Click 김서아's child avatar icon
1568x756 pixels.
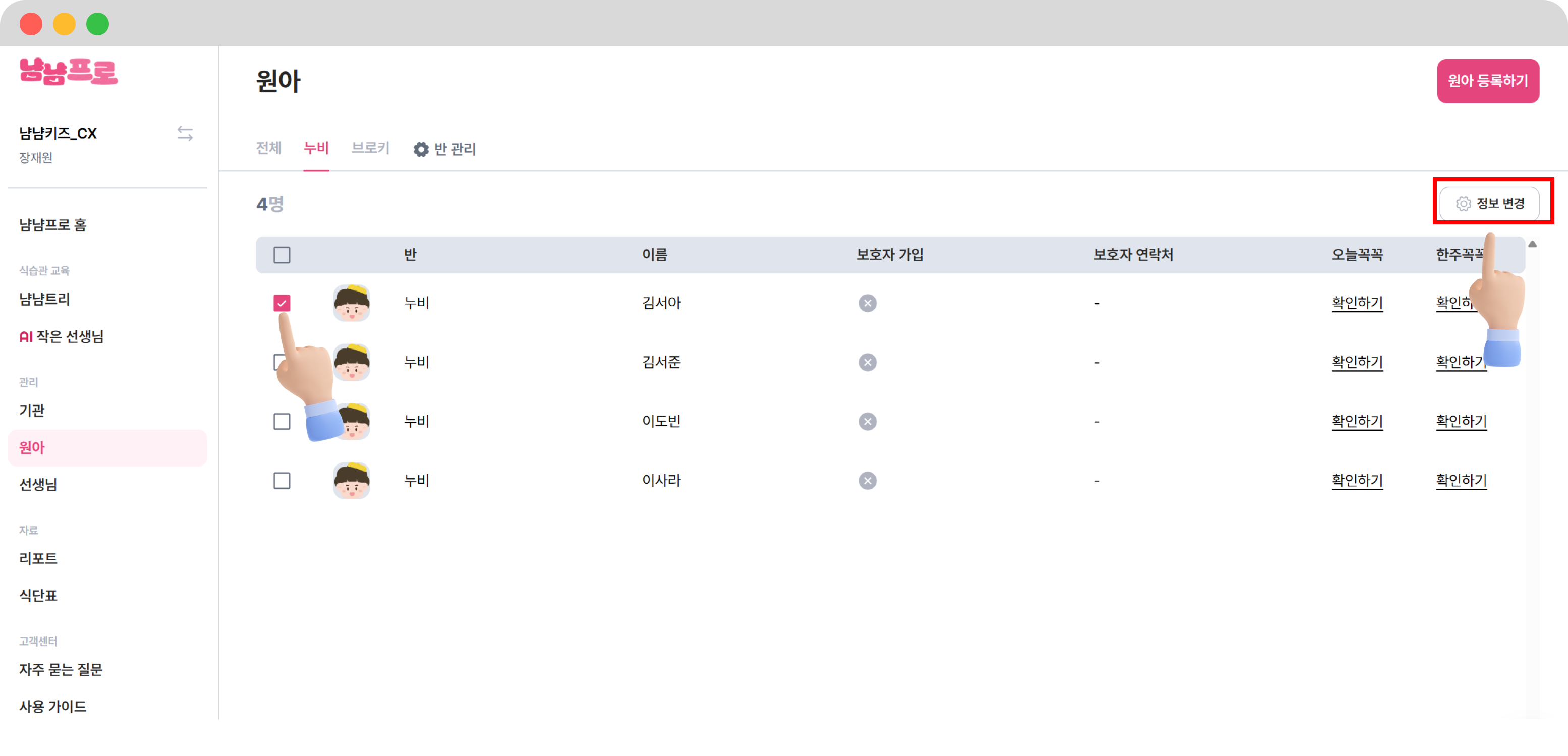coord(351,303)
